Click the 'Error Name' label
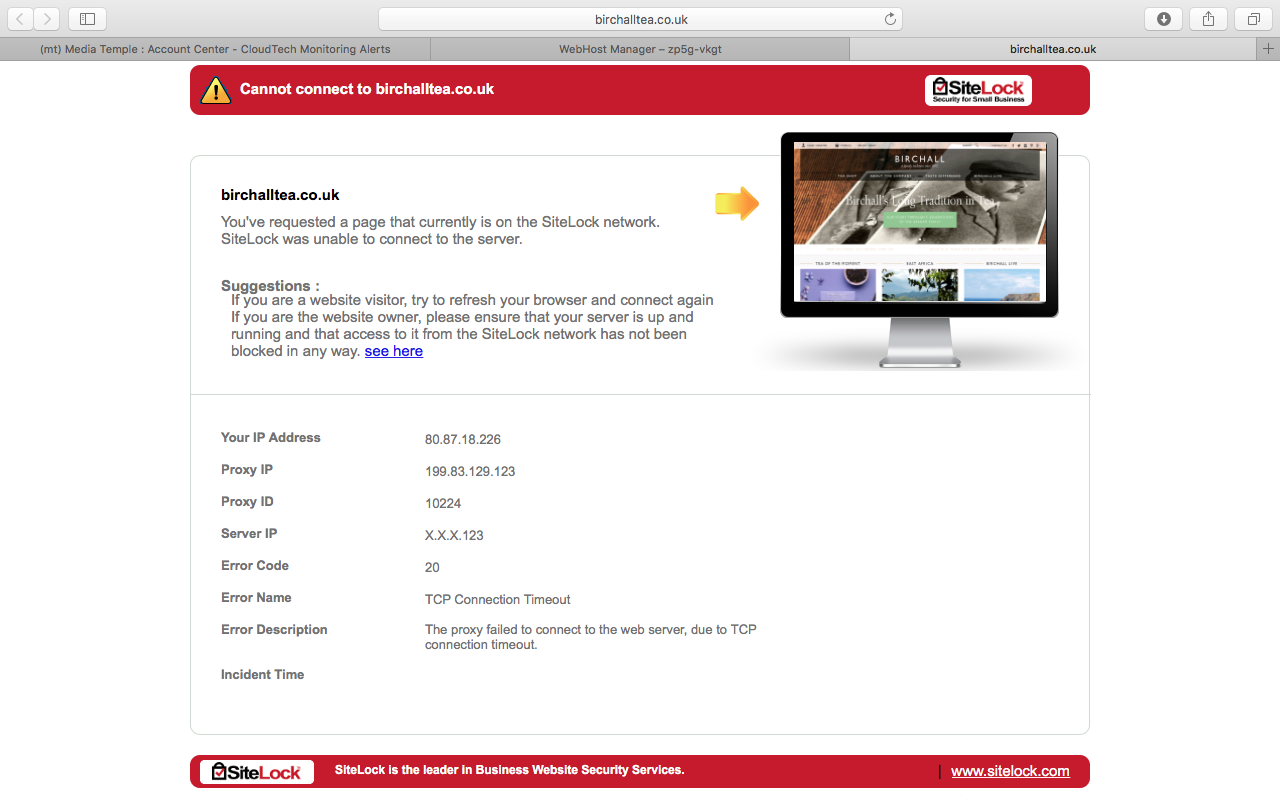The height and width of the screenshot is (800, 1280). pos(256,597)
